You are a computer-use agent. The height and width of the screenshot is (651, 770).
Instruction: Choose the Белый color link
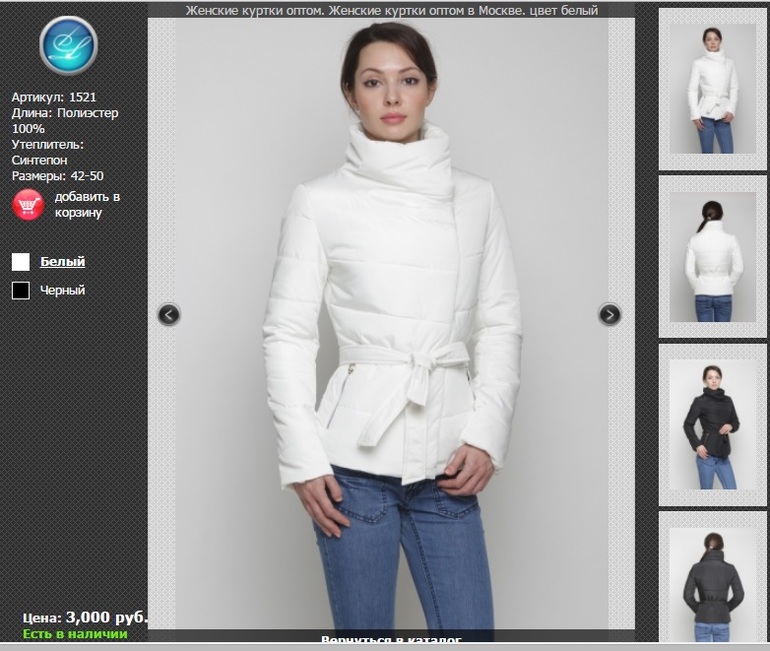[x=62, y=262]
